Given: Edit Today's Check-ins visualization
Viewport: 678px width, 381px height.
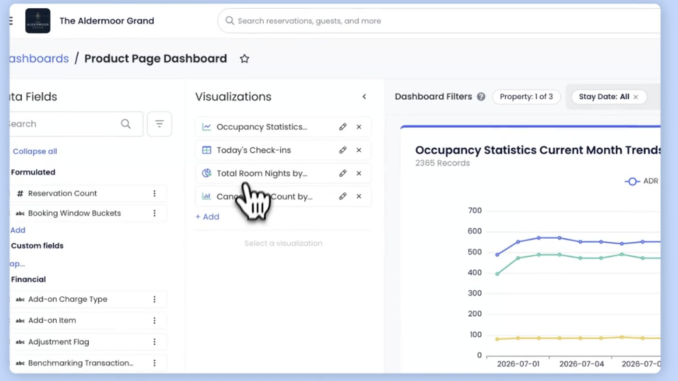Looking at the screenshot, I should 342,150.
